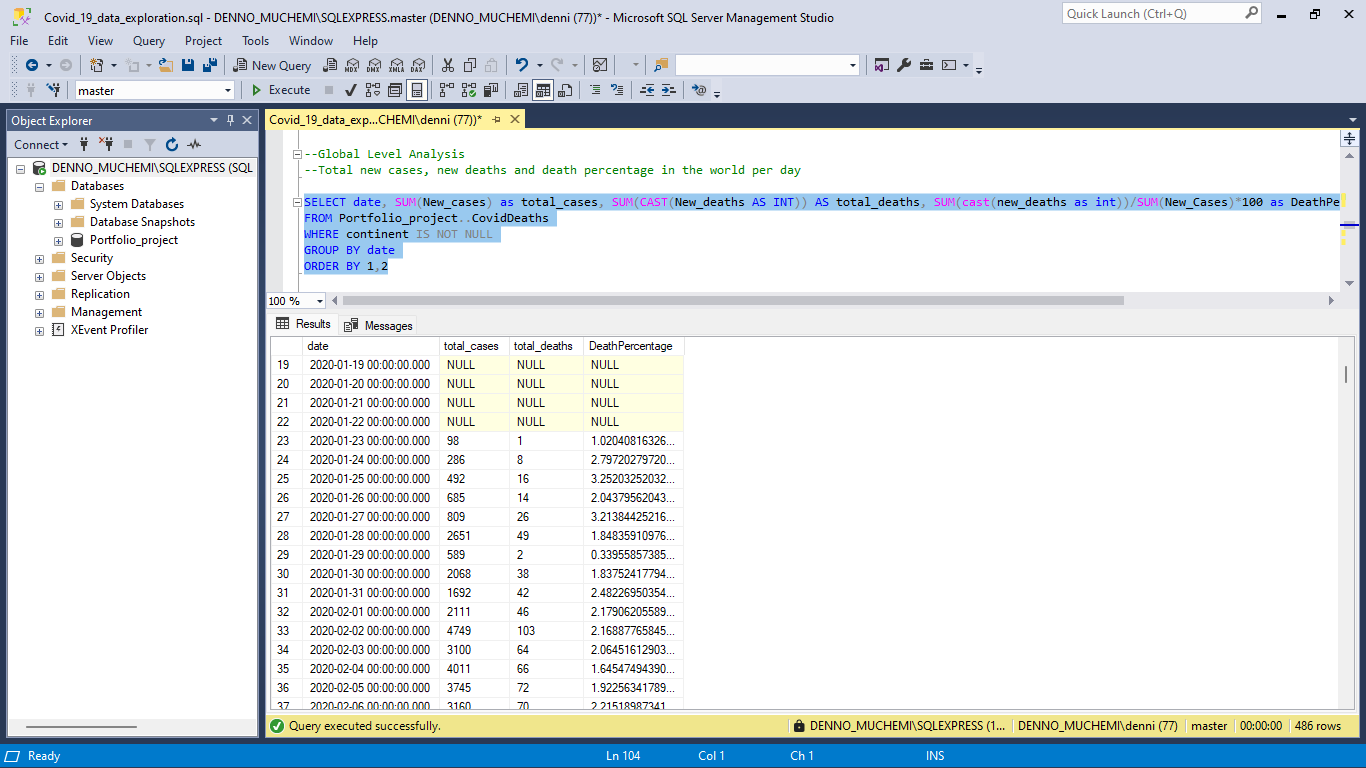Open a new MDX query
The height and width of the screenshot is (768, 1366).
[x=351, y=65]
